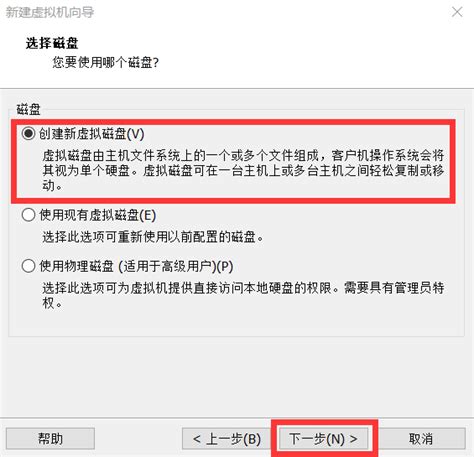Image resolution: width=474 pixels, height=457 pixels.
Task: Click the virtual disk description starting 虚拟磁盘由主机文件系统
Action: 243,170
